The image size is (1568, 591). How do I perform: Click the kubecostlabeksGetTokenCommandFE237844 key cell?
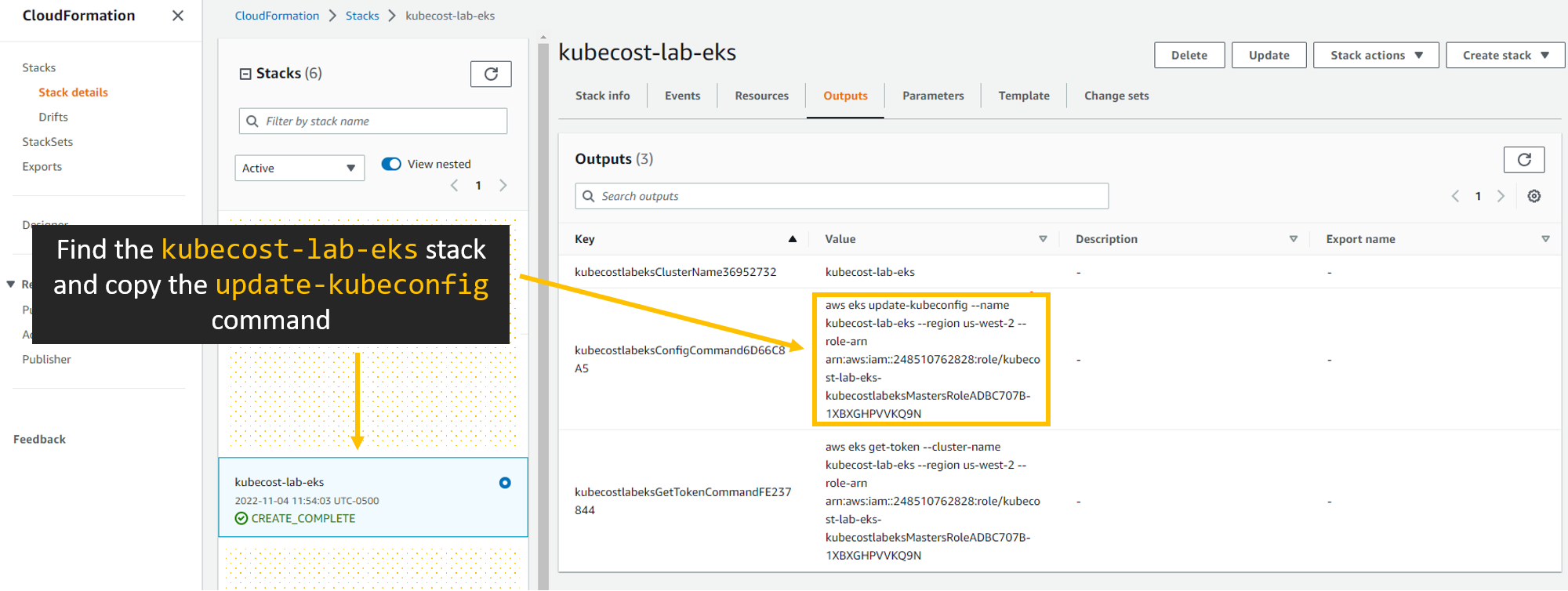[683, 501]
